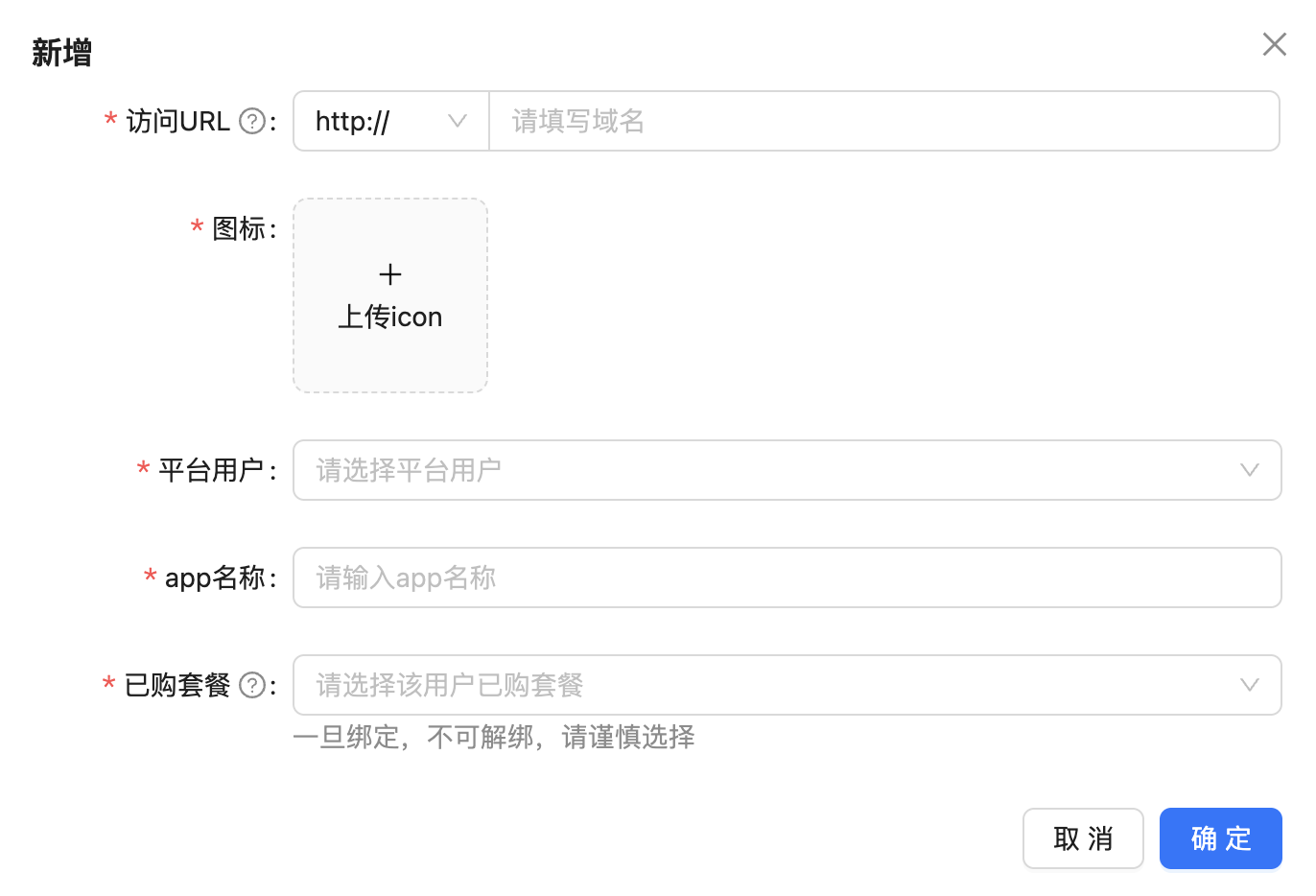Click the 已购套餐 field label

(177, 686)
